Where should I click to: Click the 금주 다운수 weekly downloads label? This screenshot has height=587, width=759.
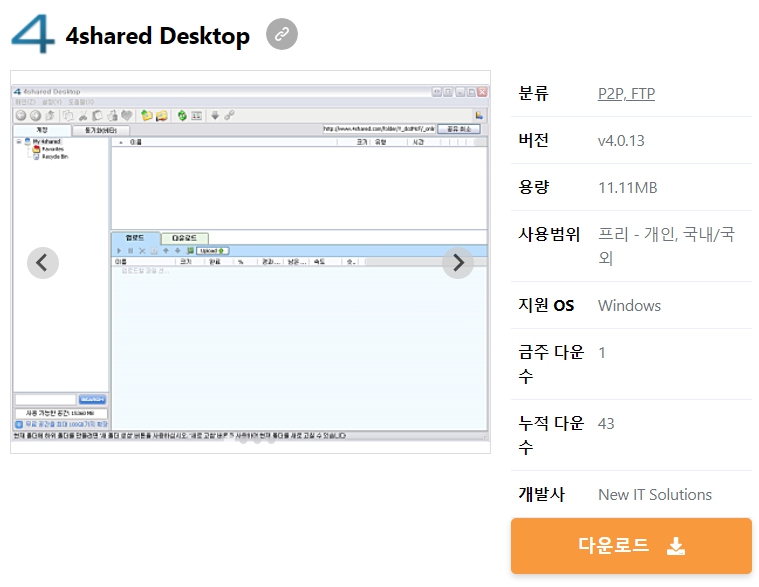coord(551,364)
